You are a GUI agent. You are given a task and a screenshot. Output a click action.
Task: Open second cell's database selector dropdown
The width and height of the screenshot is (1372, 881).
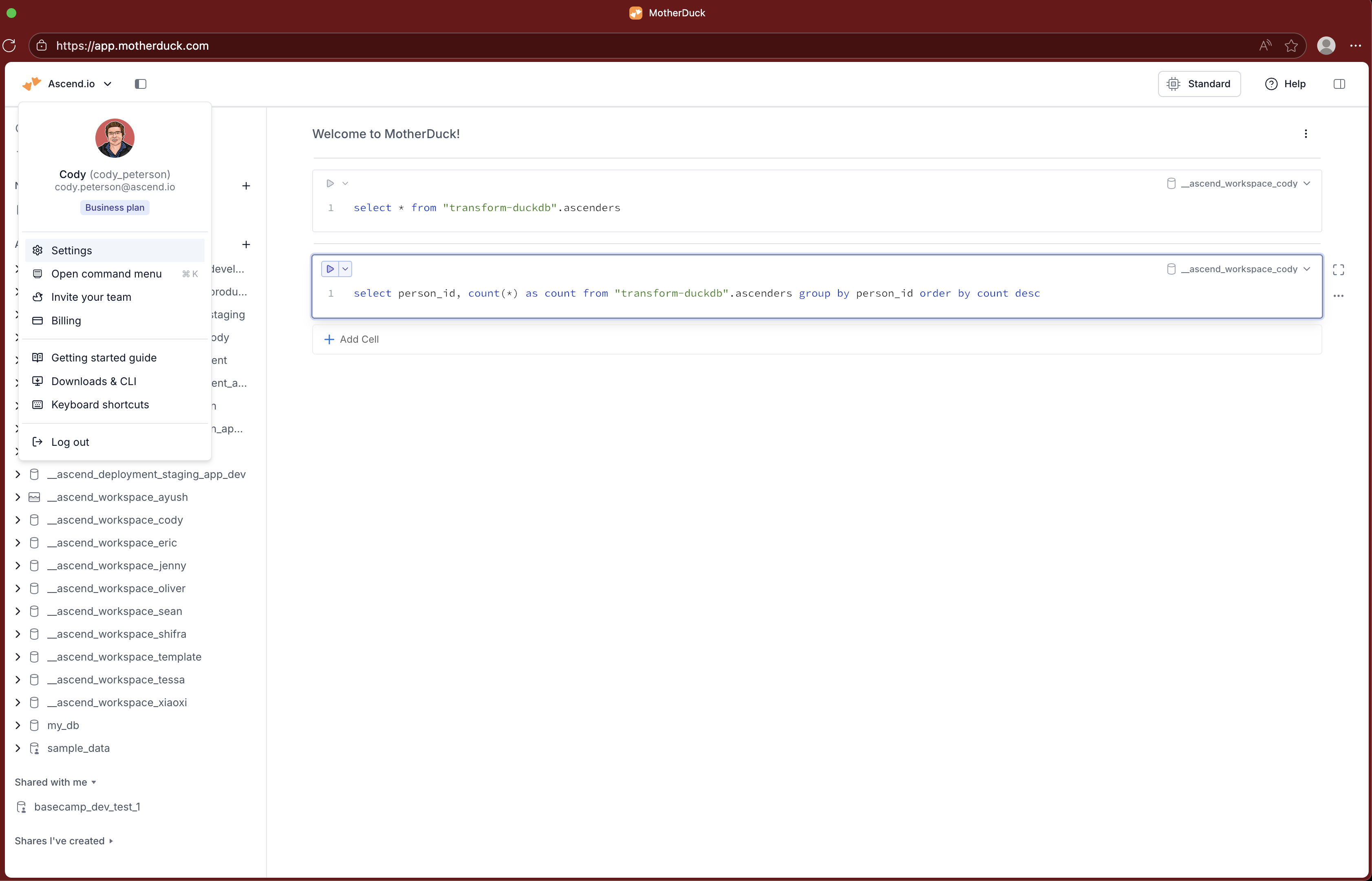click(x=1239, y=269)
